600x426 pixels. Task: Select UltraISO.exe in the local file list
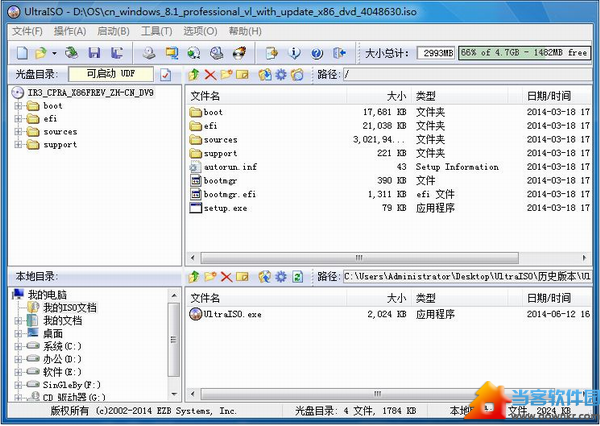(x=388, y=314)
